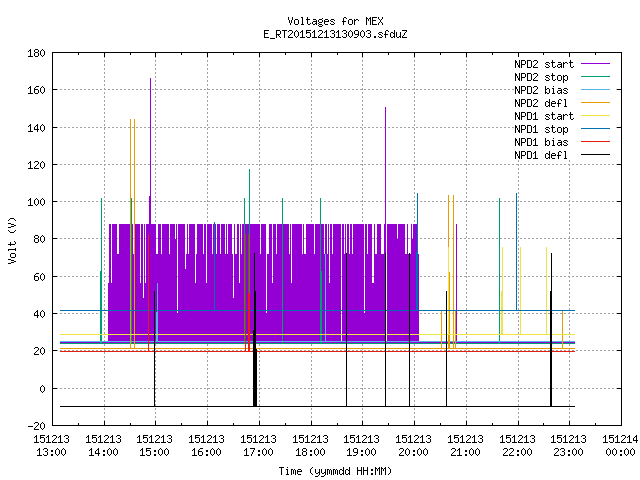Click the 40 y-axis tick label

pyautogui.click(x=39, y=314)
